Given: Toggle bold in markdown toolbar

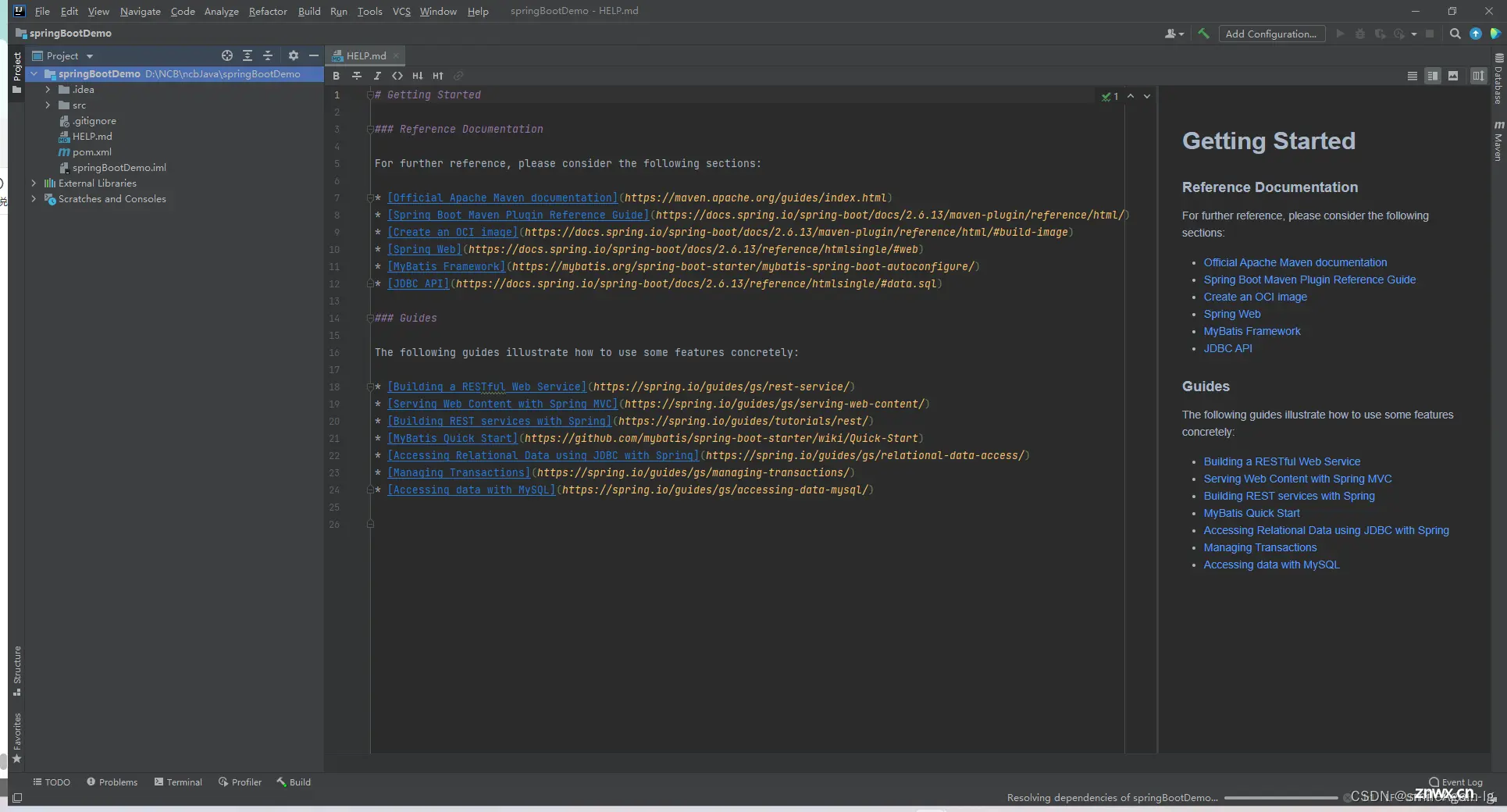Looking at the screenshot, I should (x=336, y=76).
